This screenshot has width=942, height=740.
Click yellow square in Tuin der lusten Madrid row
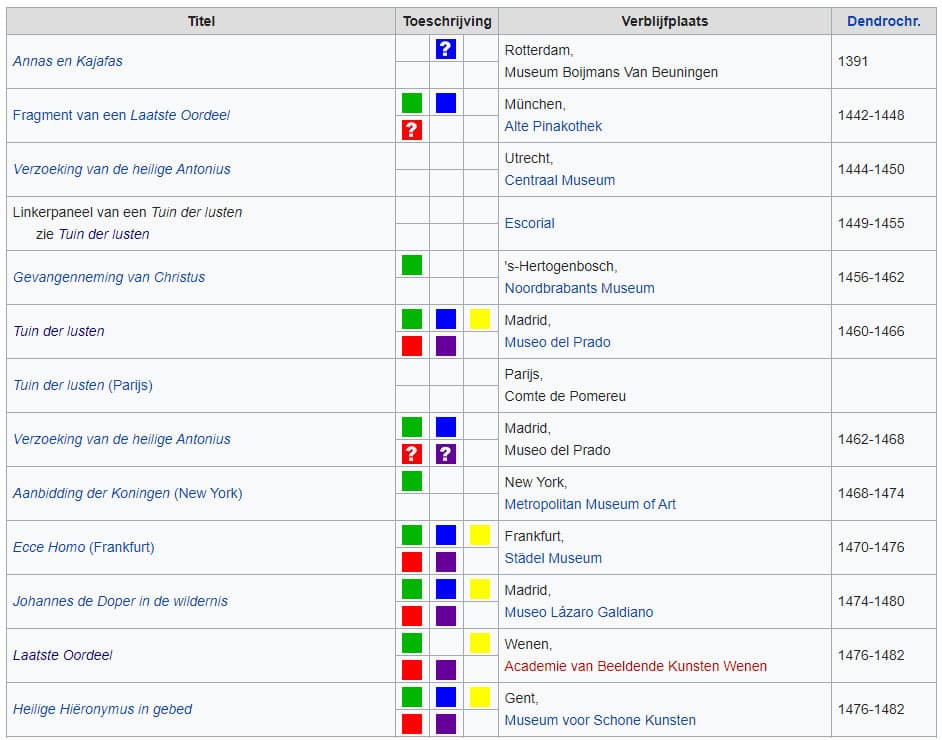click(x=480, y=319)
